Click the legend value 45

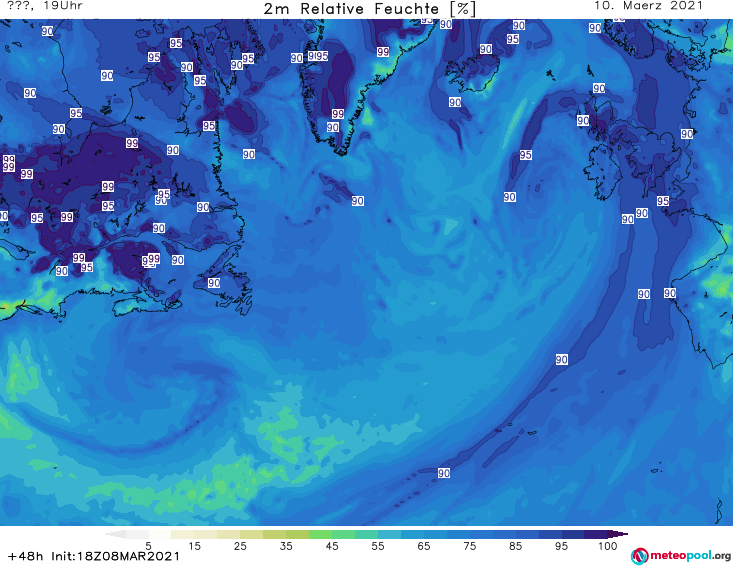[332, 546]
